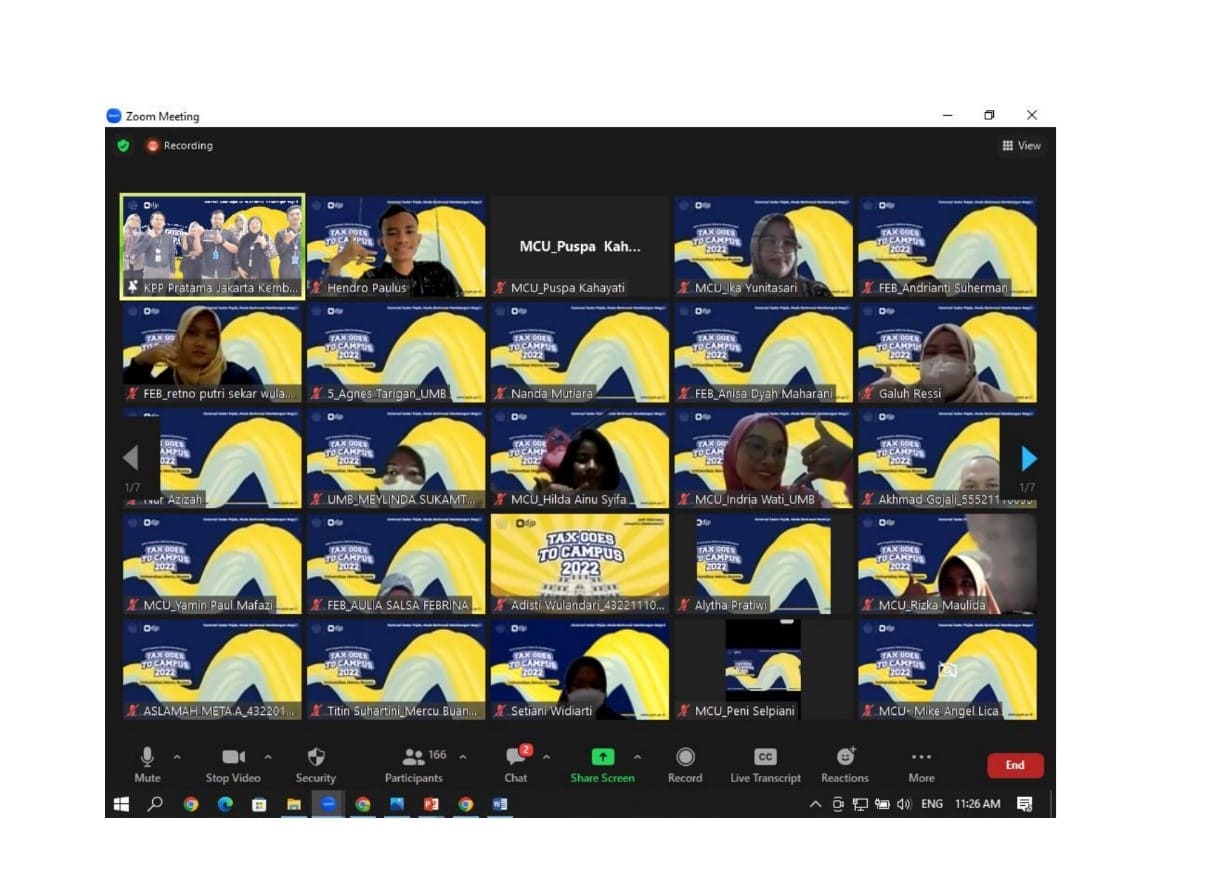The height and width of the screenshot is (869, 1230).
Task: Stop Video camera toggle
Action: point(233,758)
